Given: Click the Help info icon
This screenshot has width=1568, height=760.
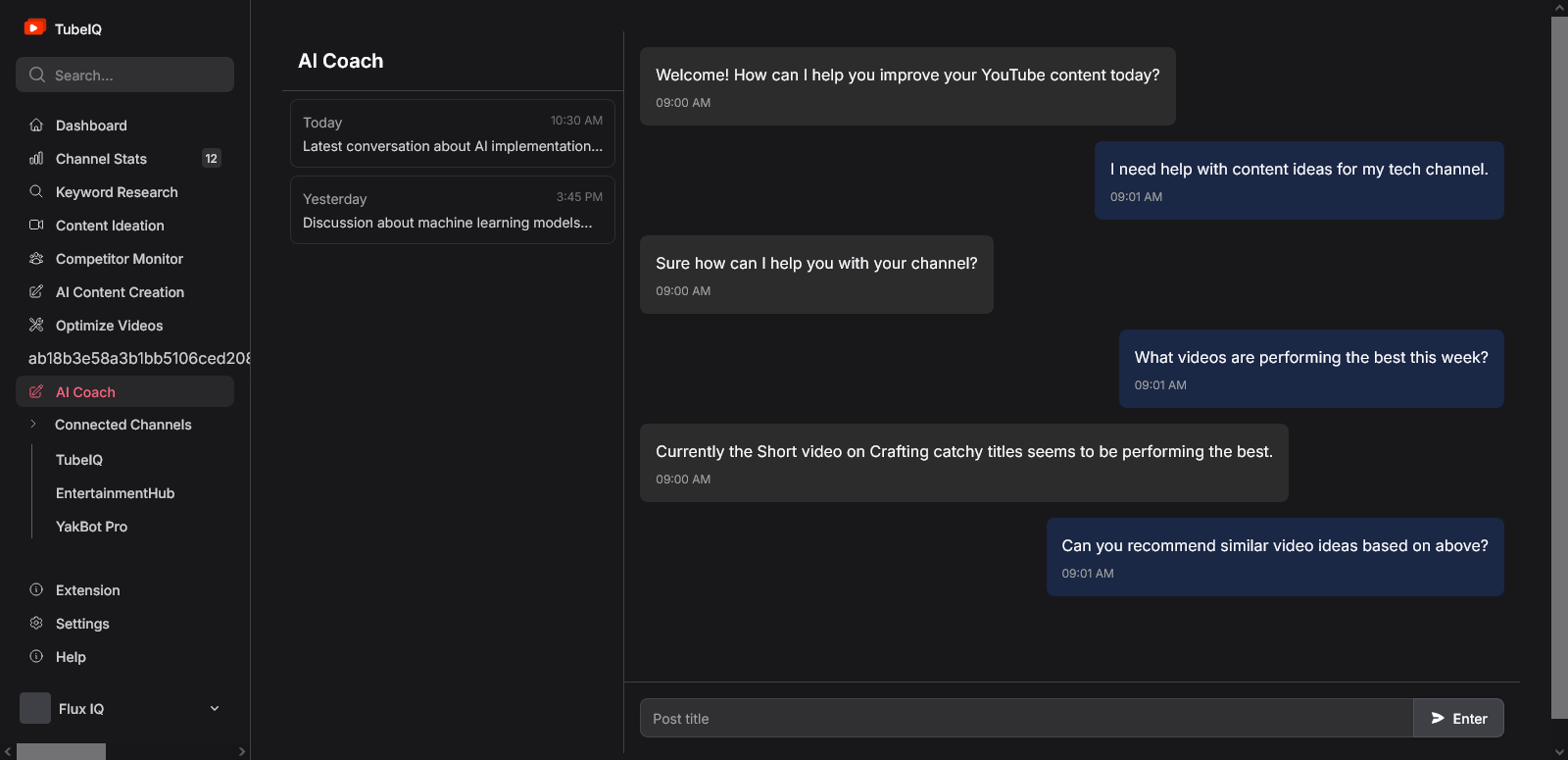Looking at the screenshot, I should 36,656.
